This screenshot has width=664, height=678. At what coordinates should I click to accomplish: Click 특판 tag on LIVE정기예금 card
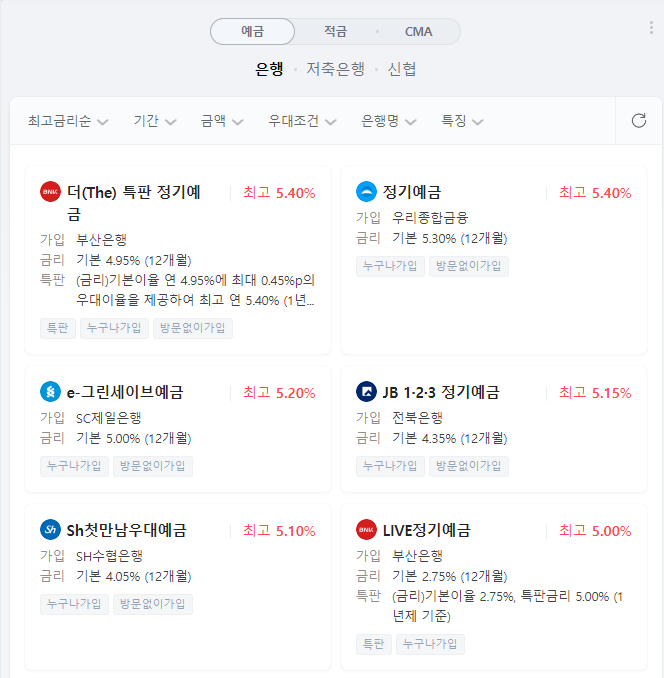pyautogui.click(x=374, y=644)
